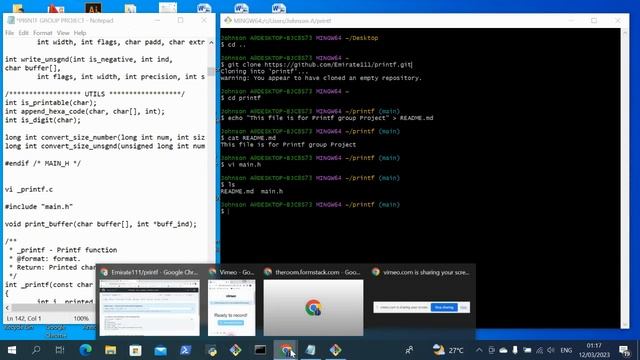Open Notepad Format menu
The height and width of the screenshot is (360, 640).
pyautogui.click(x=42, y=33)
